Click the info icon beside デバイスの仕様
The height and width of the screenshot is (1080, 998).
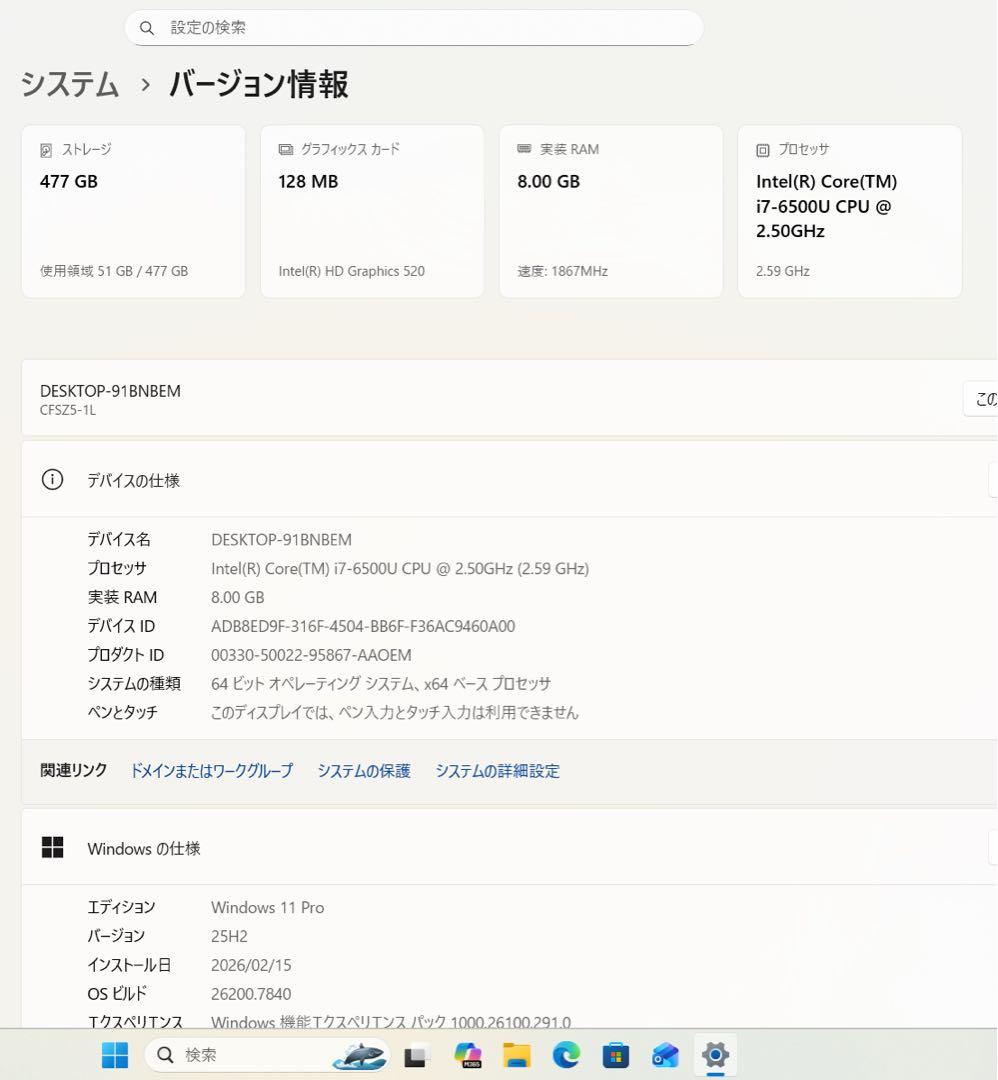coord(52,479)
